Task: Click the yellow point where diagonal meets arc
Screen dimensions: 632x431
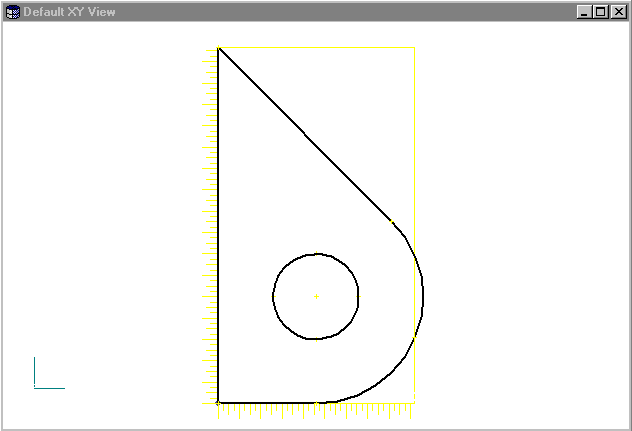Action: tap(391, 221)
